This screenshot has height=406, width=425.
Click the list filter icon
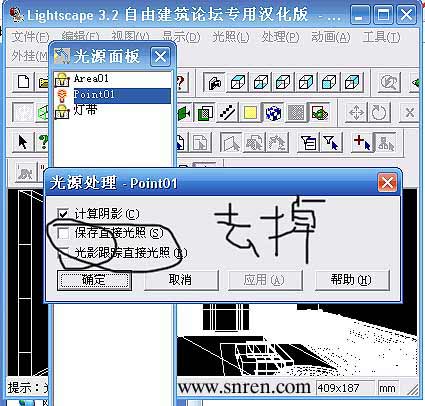click(x=309, y=143)
